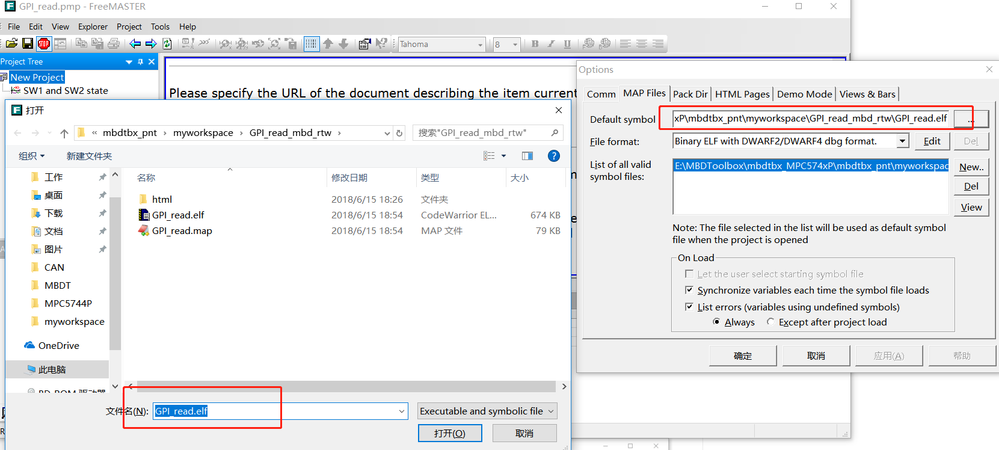Viewport: 999px width, 450px height.
Task: Open the File format dropdown
Action: click(903, 141)
